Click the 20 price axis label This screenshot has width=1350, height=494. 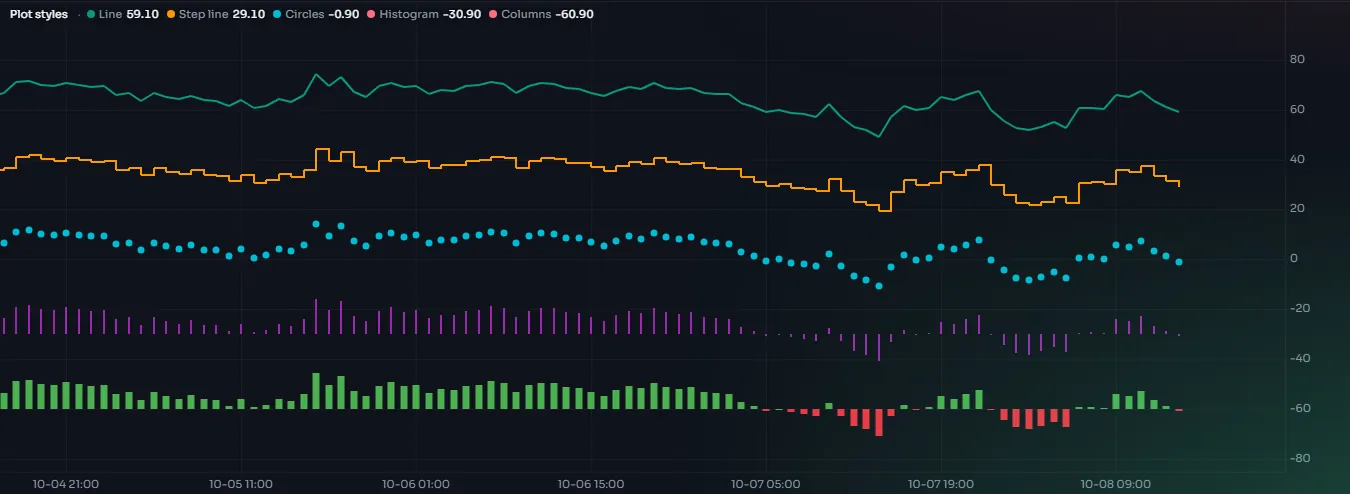click(x=1297, y=209)
